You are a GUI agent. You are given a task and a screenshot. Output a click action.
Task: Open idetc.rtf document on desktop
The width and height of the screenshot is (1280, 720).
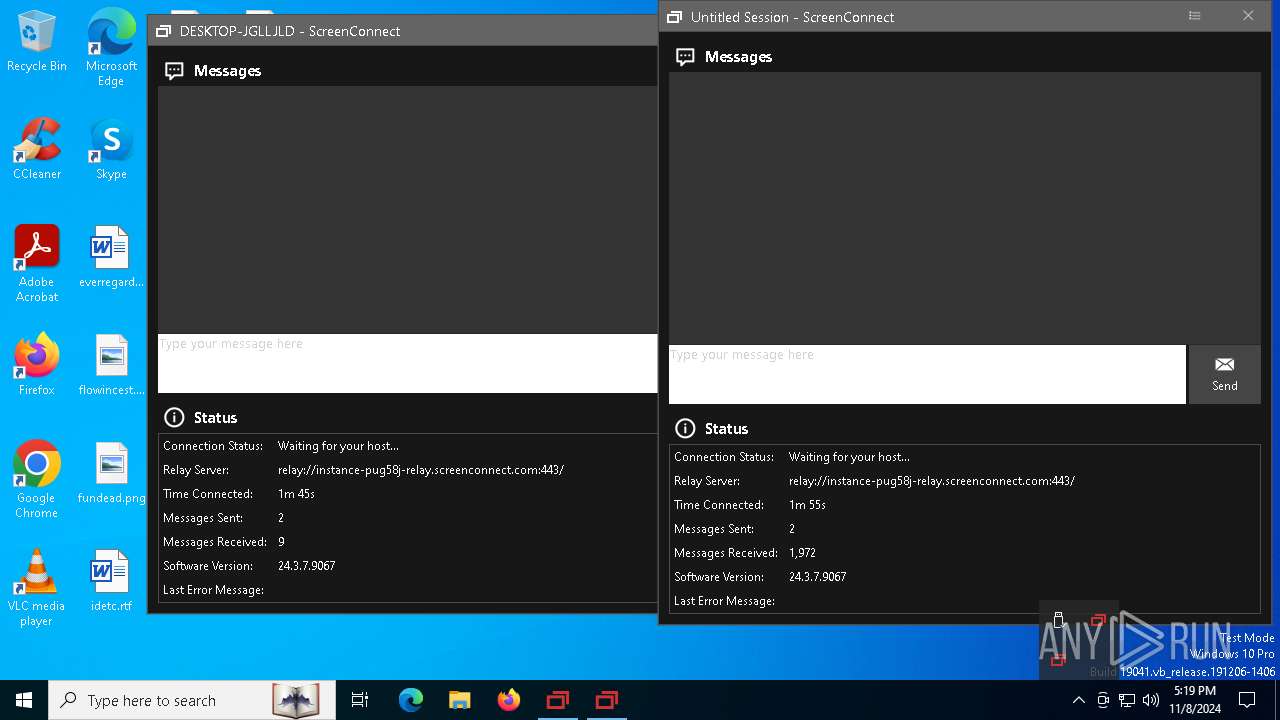(111, 581)
